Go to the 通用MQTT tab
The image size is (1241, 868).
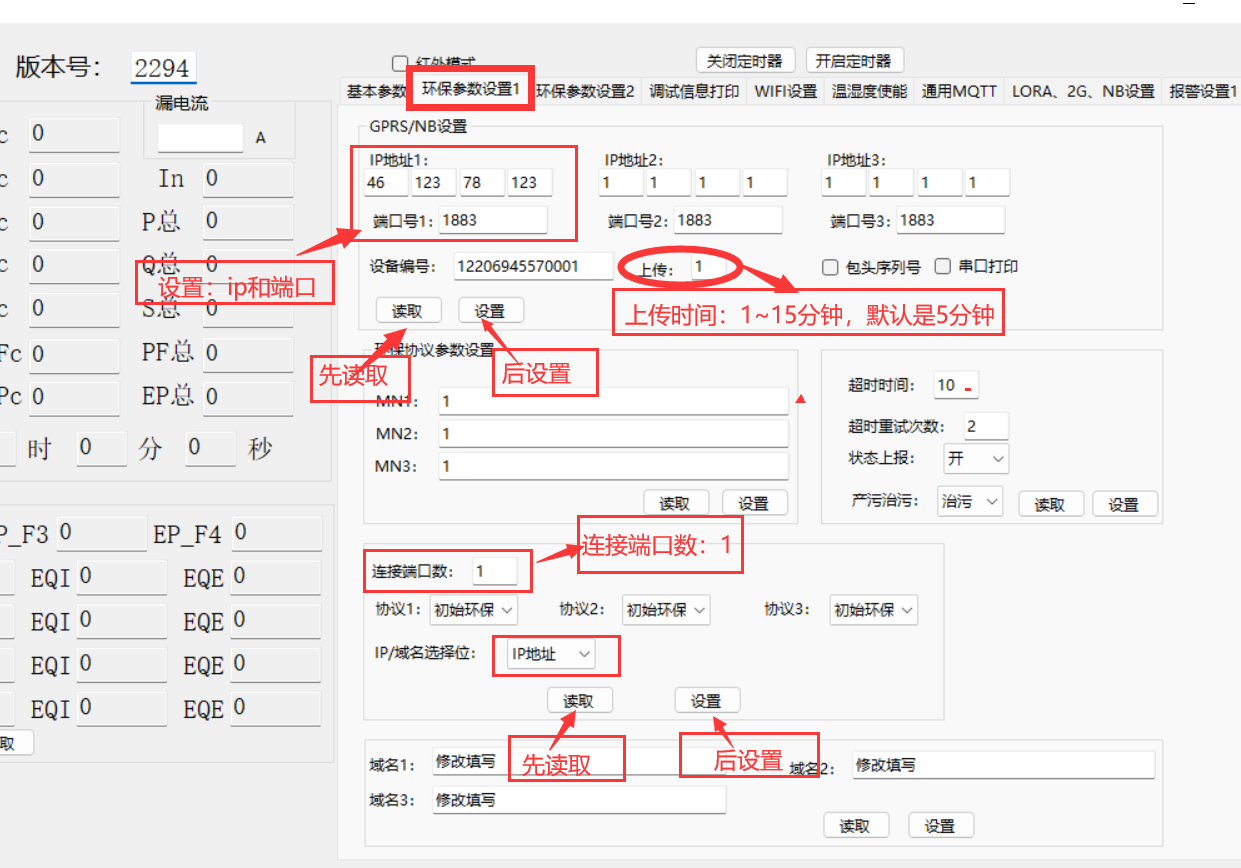click(x=959, y=91)
